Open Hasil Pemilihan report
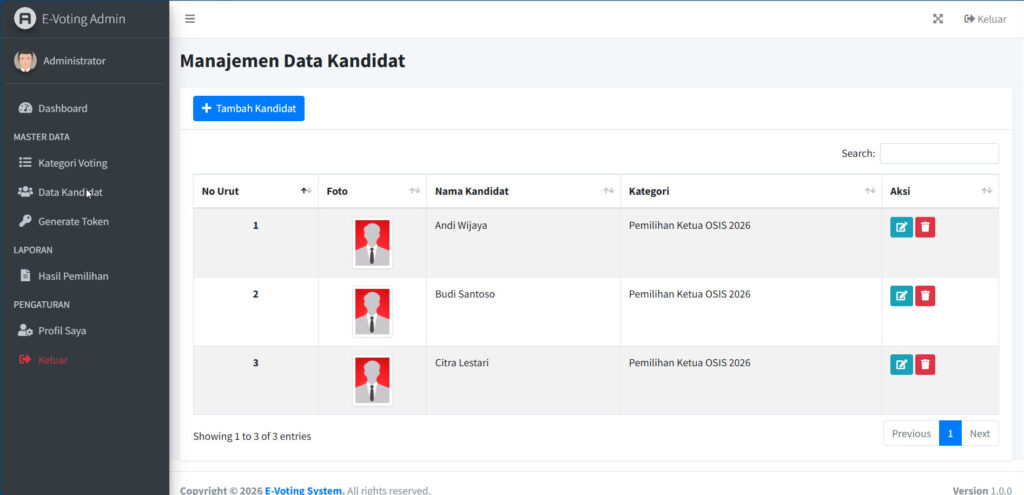This screenshot has width=1024, height=495. point(73,276)
